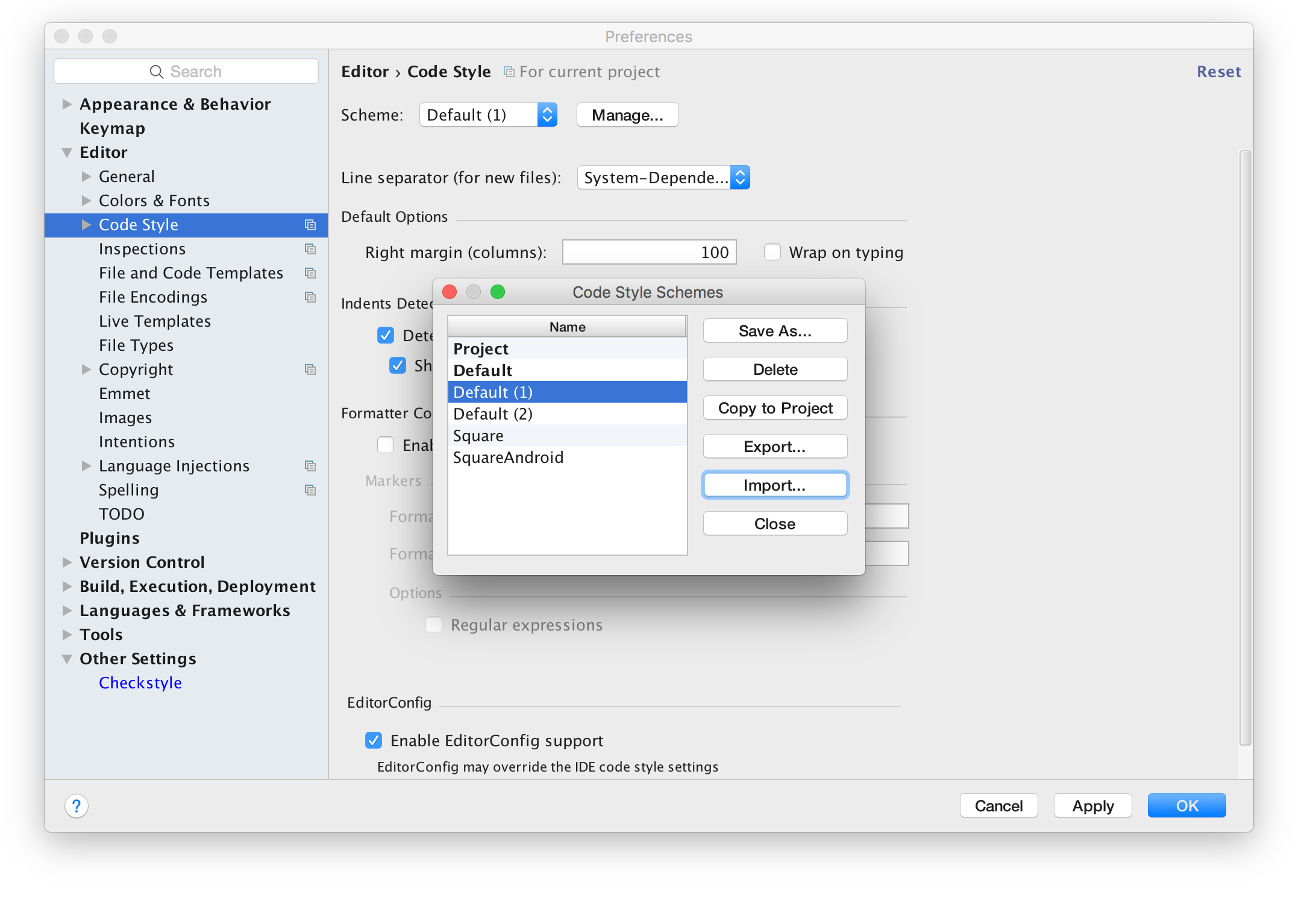Click the vertical scrollbar in settings pane

point(1245,446)
